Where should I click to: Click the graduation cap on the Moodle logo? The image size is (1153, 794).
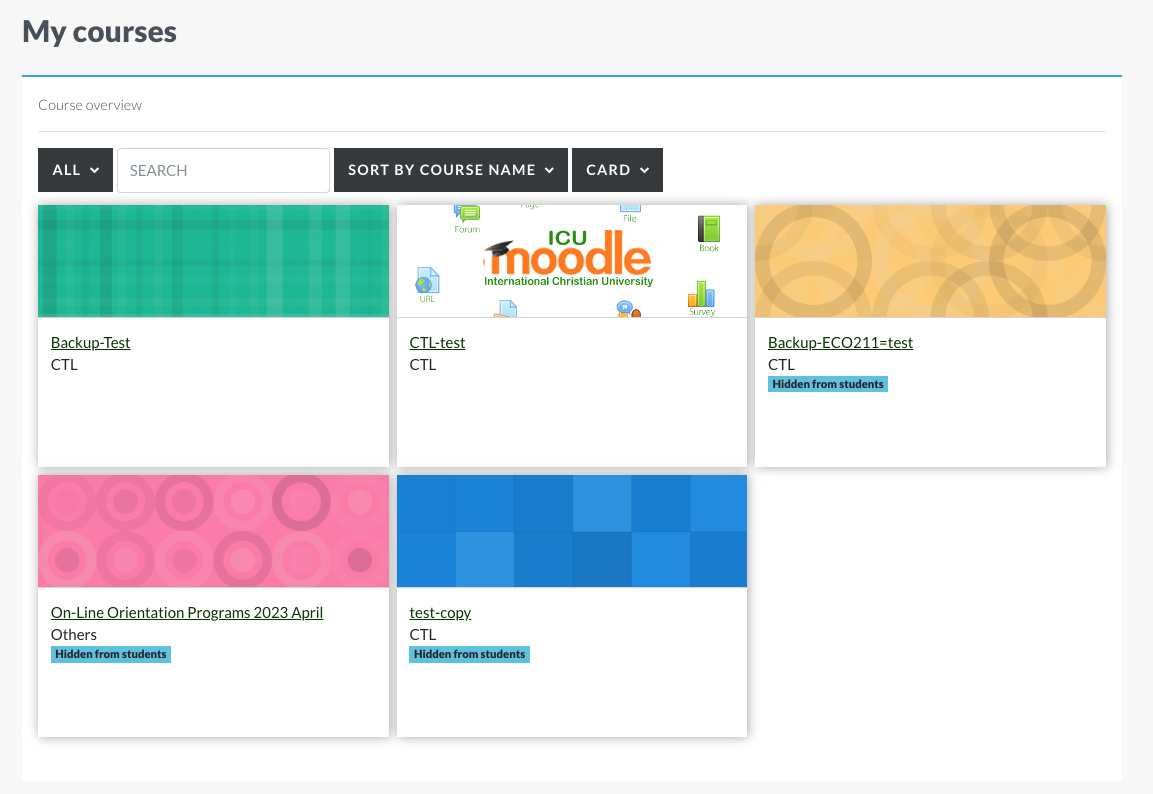coord(499,247)
